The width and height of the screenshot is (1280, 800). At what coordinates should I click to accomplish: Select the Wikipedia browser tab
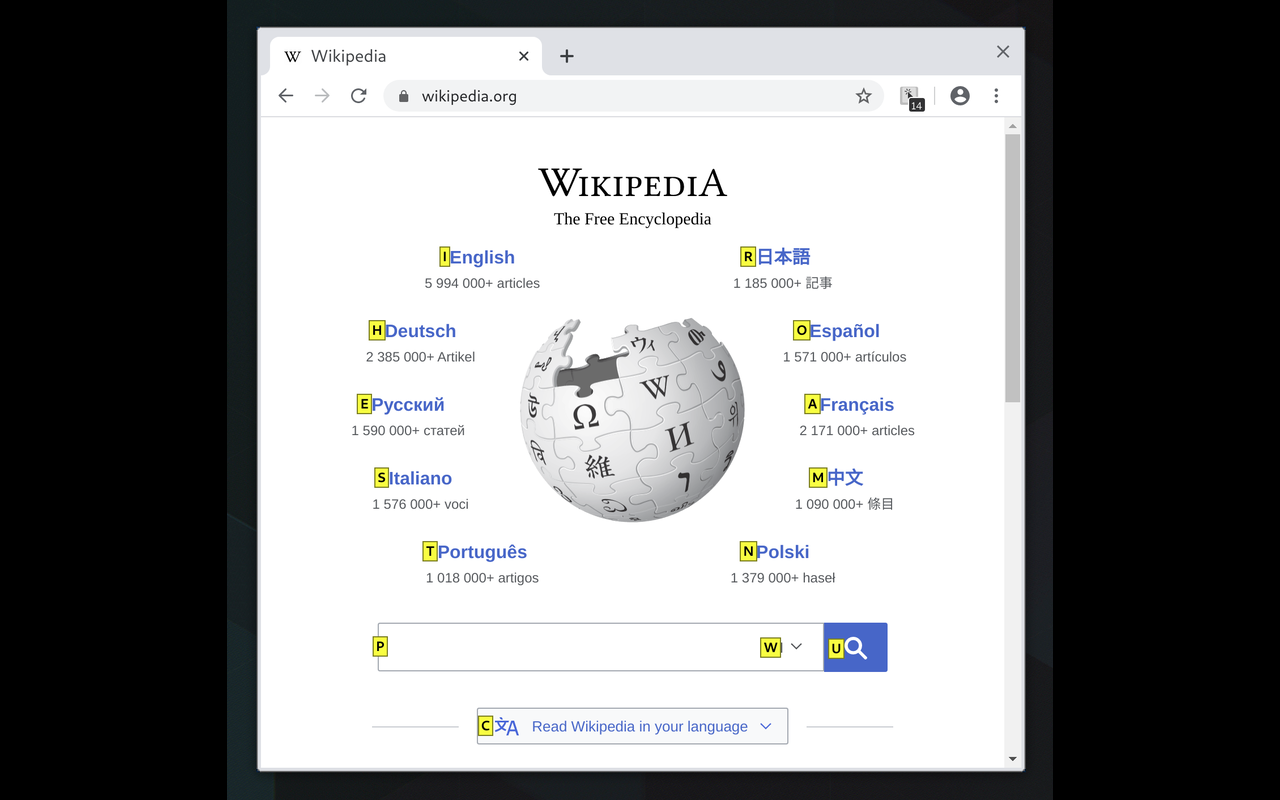pos(406,56)
